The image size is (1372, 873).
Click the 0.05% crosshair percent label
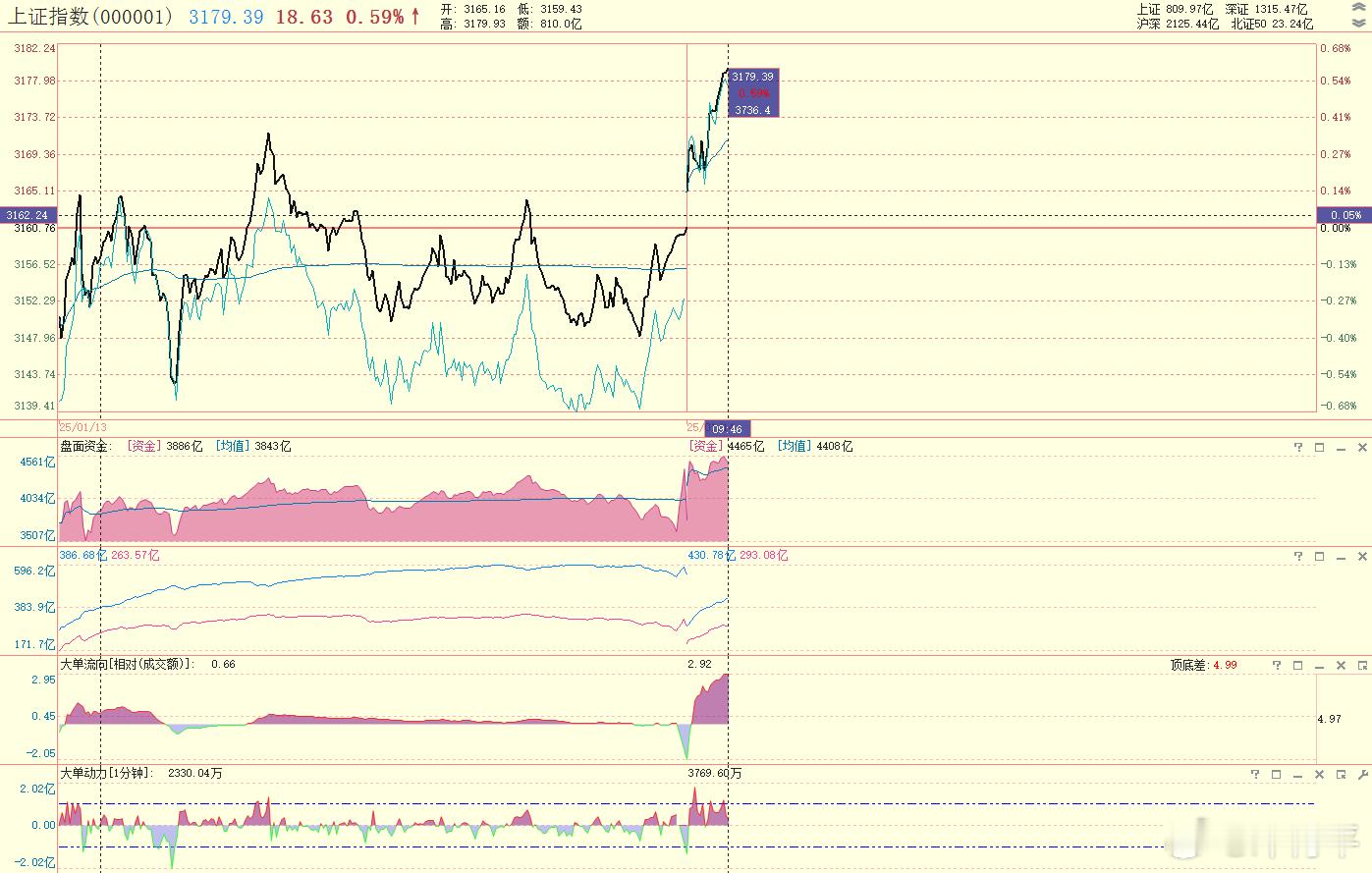[1344, 215]
